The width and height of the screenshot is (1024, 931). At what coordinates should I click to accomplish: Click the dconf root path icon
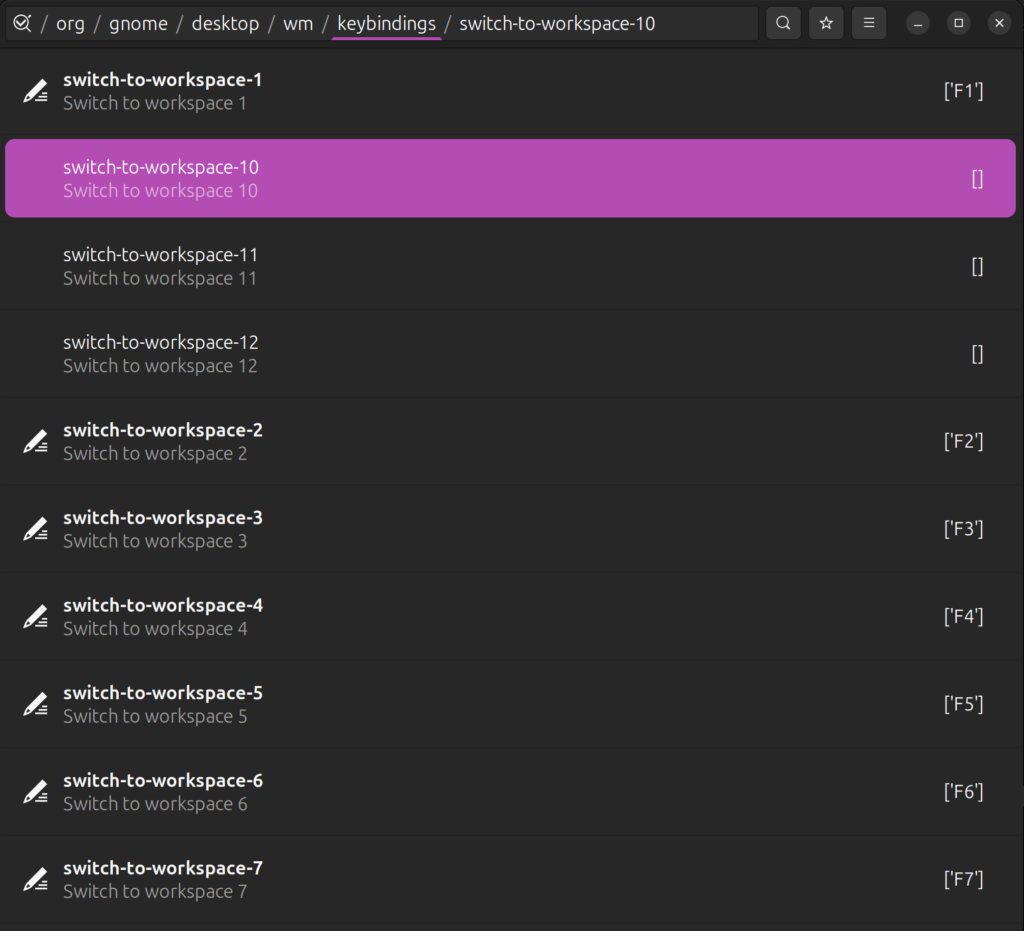point(22,23)
